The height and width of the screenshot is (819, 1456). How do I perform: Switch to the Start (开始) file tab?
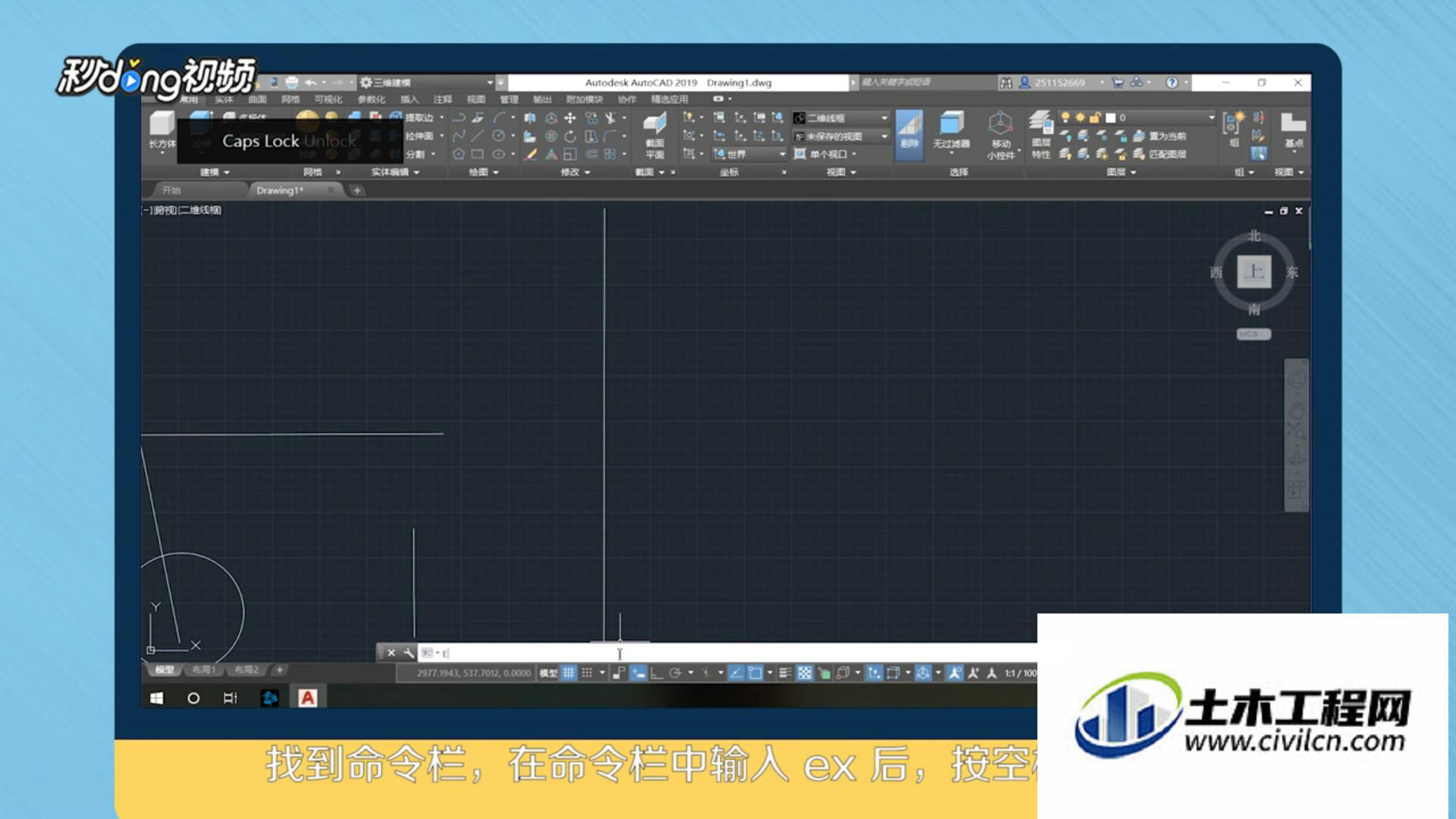point(171,190)
